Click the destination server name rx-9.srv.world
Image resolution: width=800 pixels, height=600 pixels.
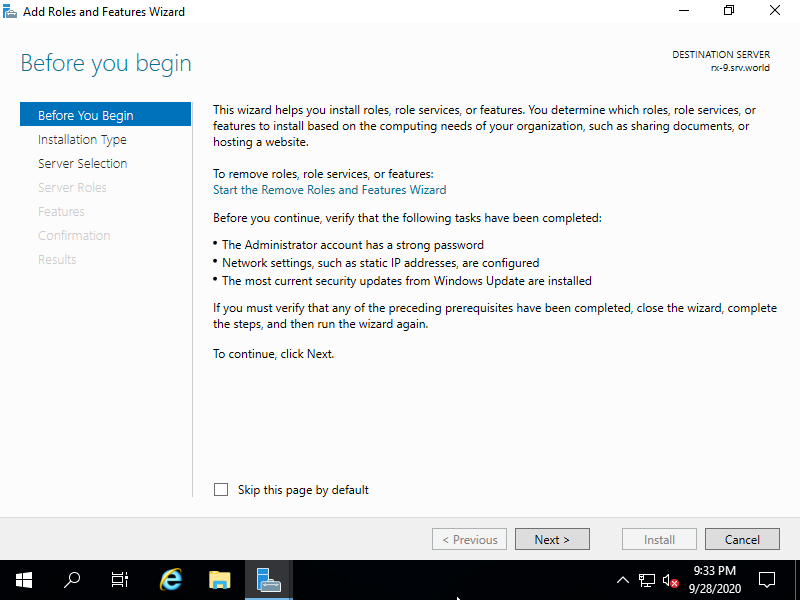[740, 68]
